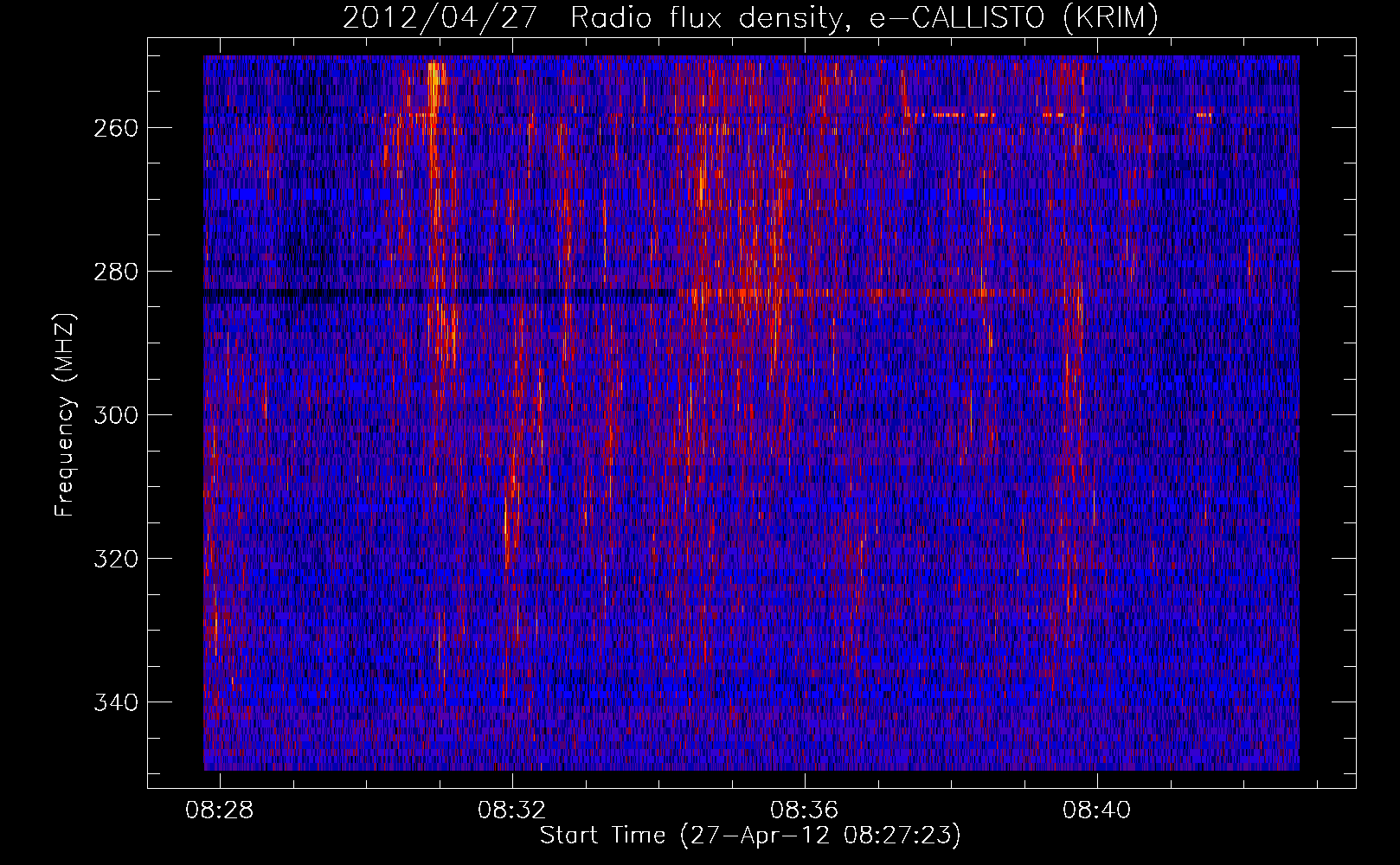Click the 08:40 time tick label

pos(1097,811)
